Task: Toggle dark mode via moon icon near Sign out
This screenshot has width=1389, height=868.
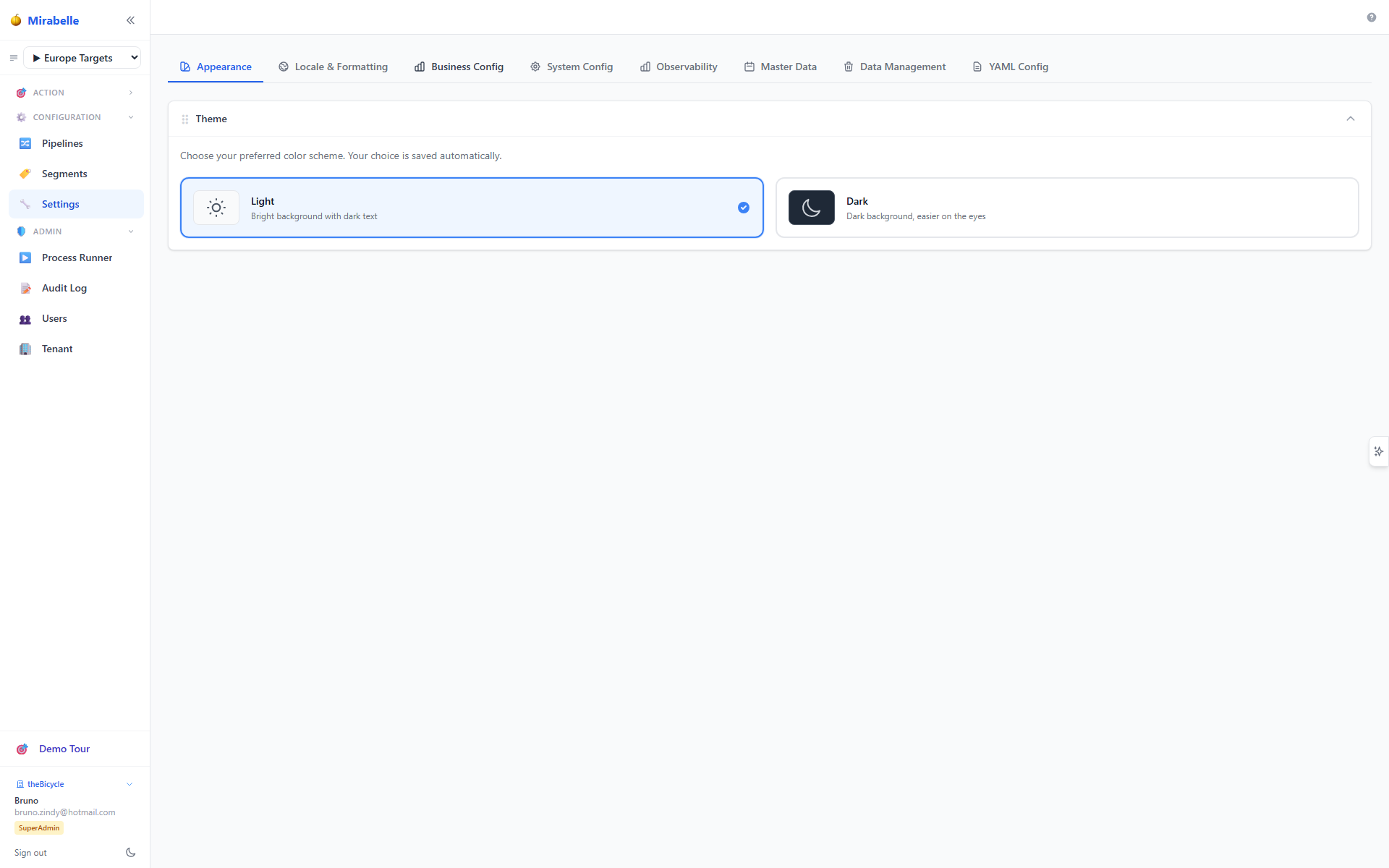Action: [130, 853]
